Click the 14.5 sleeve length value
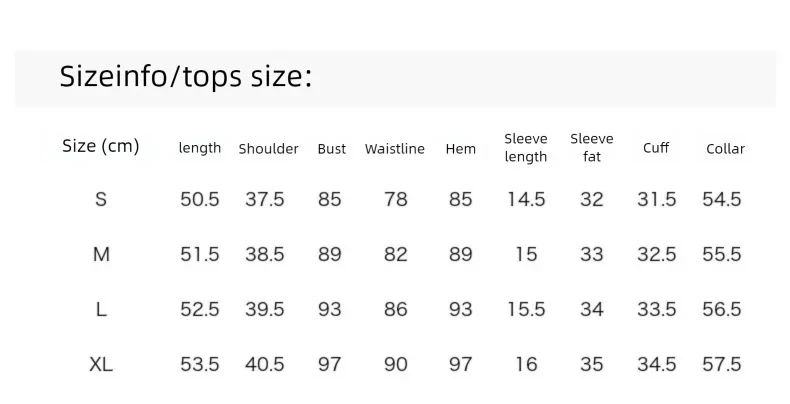 point(526,199)
